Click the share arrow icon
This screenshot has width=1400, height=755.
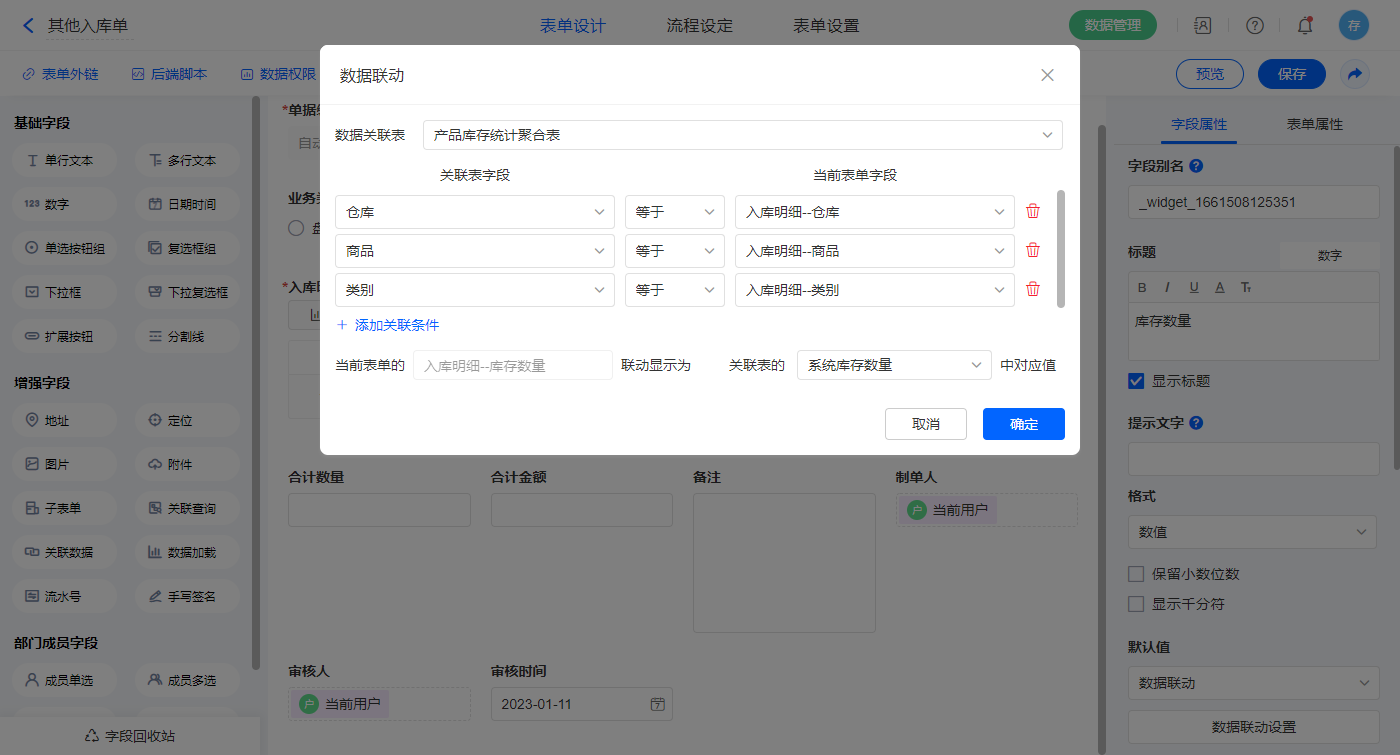[x=1354, y=74]
